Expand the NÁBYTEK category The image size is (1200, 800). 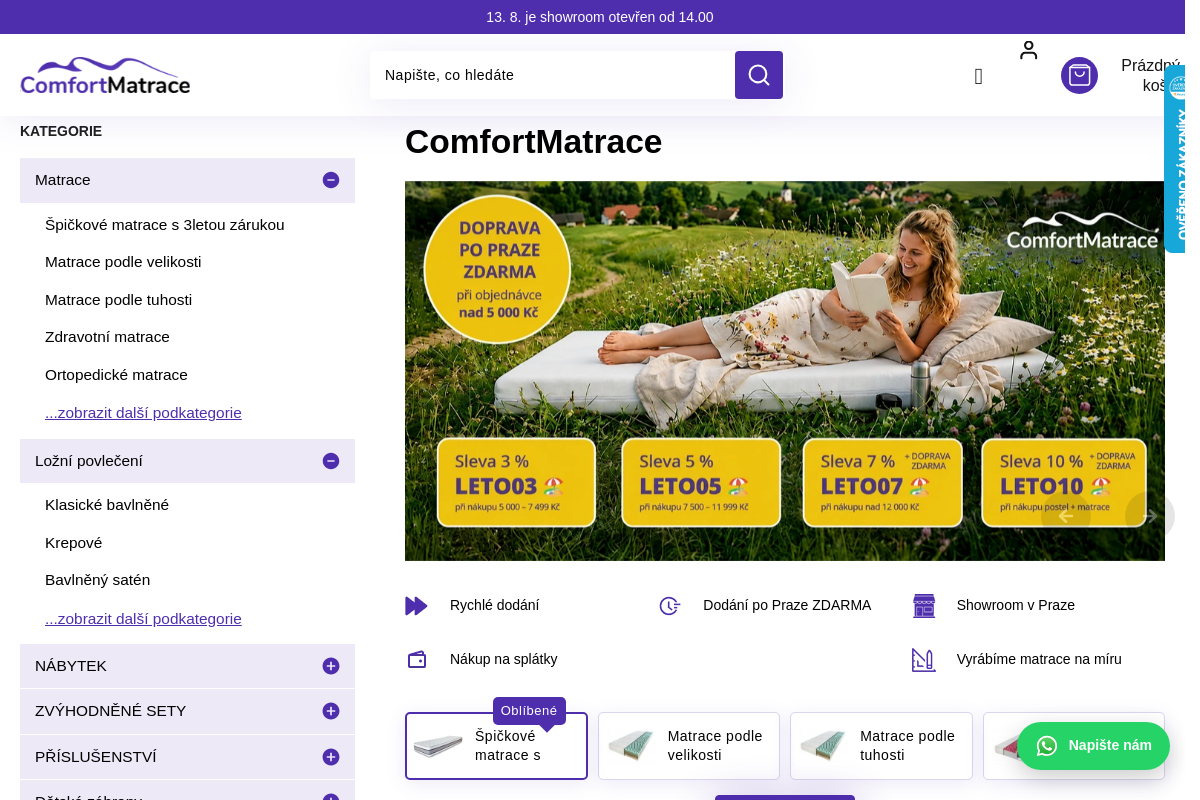tap(331, 666)
